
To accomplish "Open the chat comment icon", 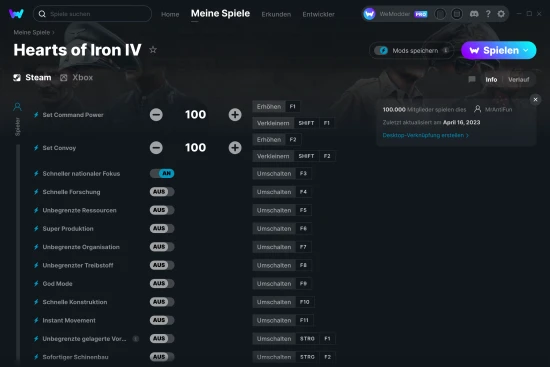I will 472,79.
